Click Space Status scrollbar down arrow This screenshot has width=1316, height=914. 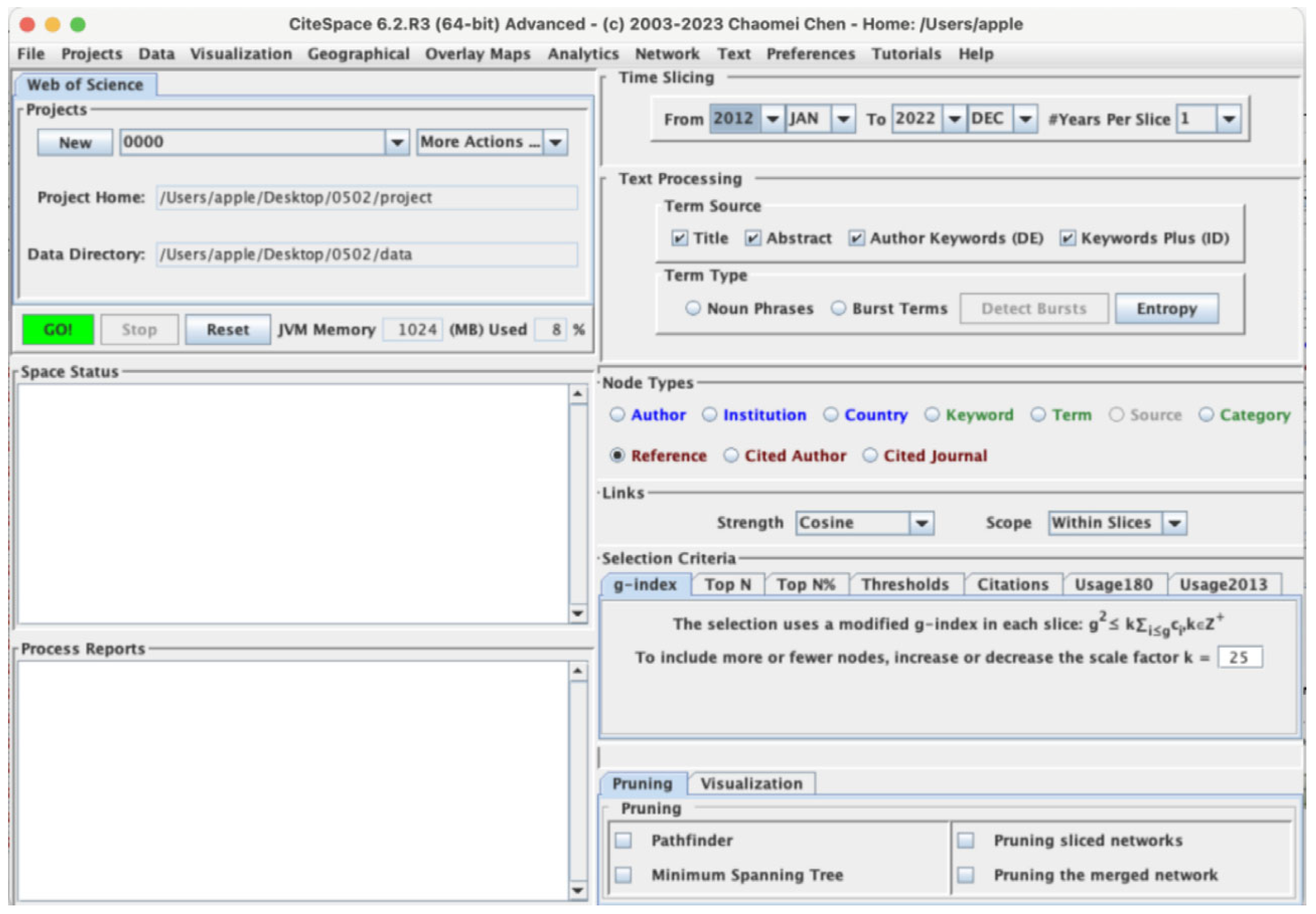pyautogui.click(x=577, y=614)
